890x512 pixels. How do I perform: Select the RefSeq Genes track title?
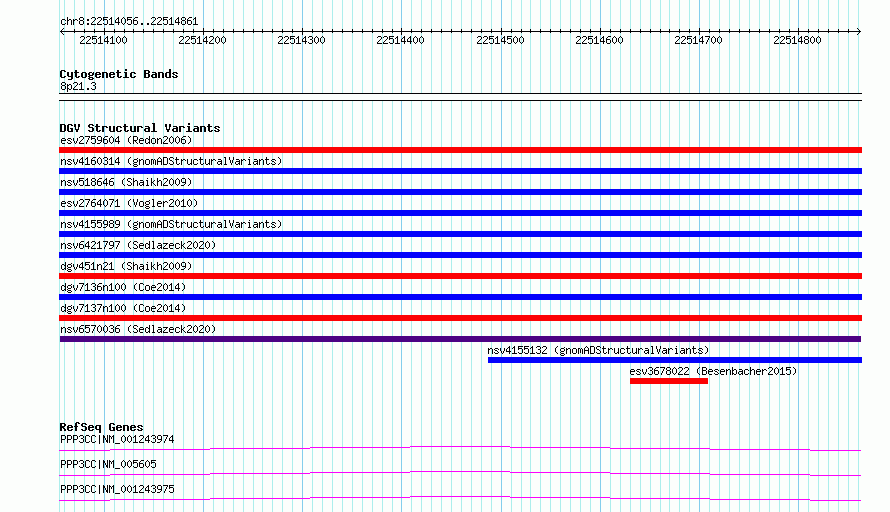click(101, 427)
